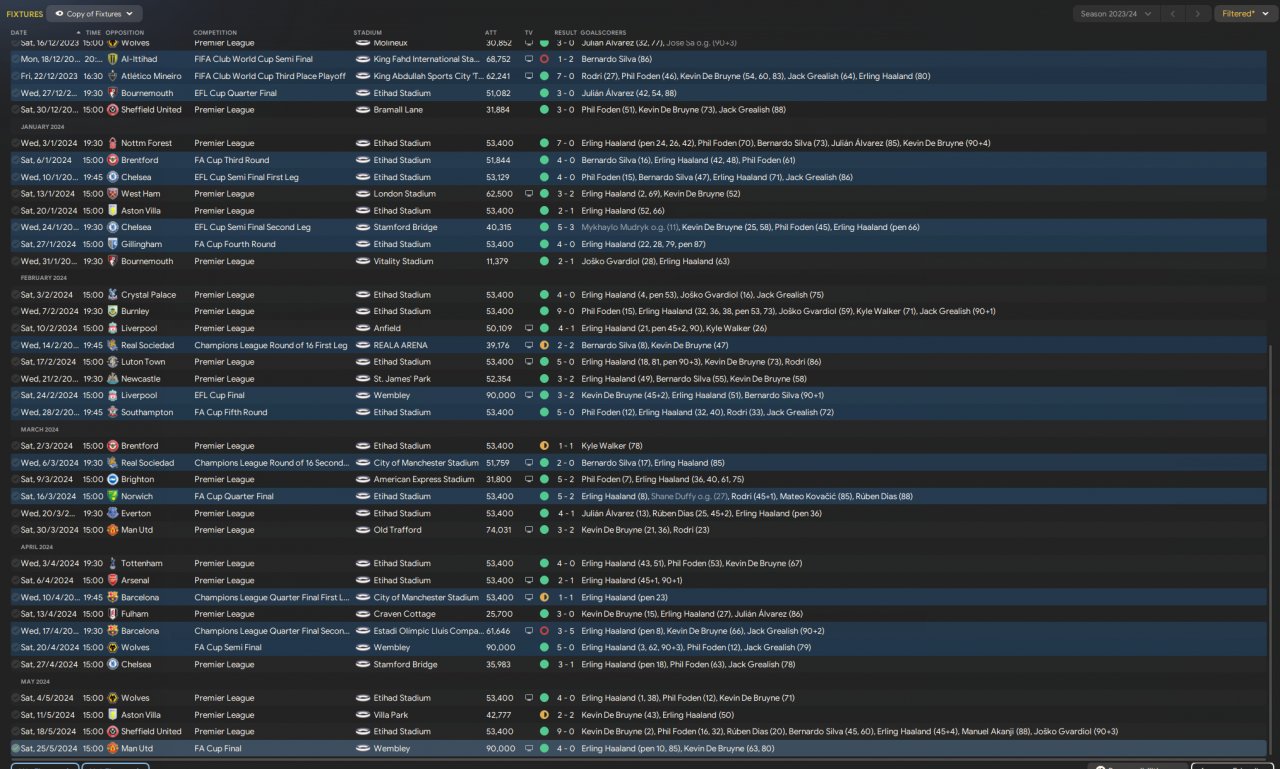
Task: Click the Southampton club badge
Action: [x=112, y=412]
